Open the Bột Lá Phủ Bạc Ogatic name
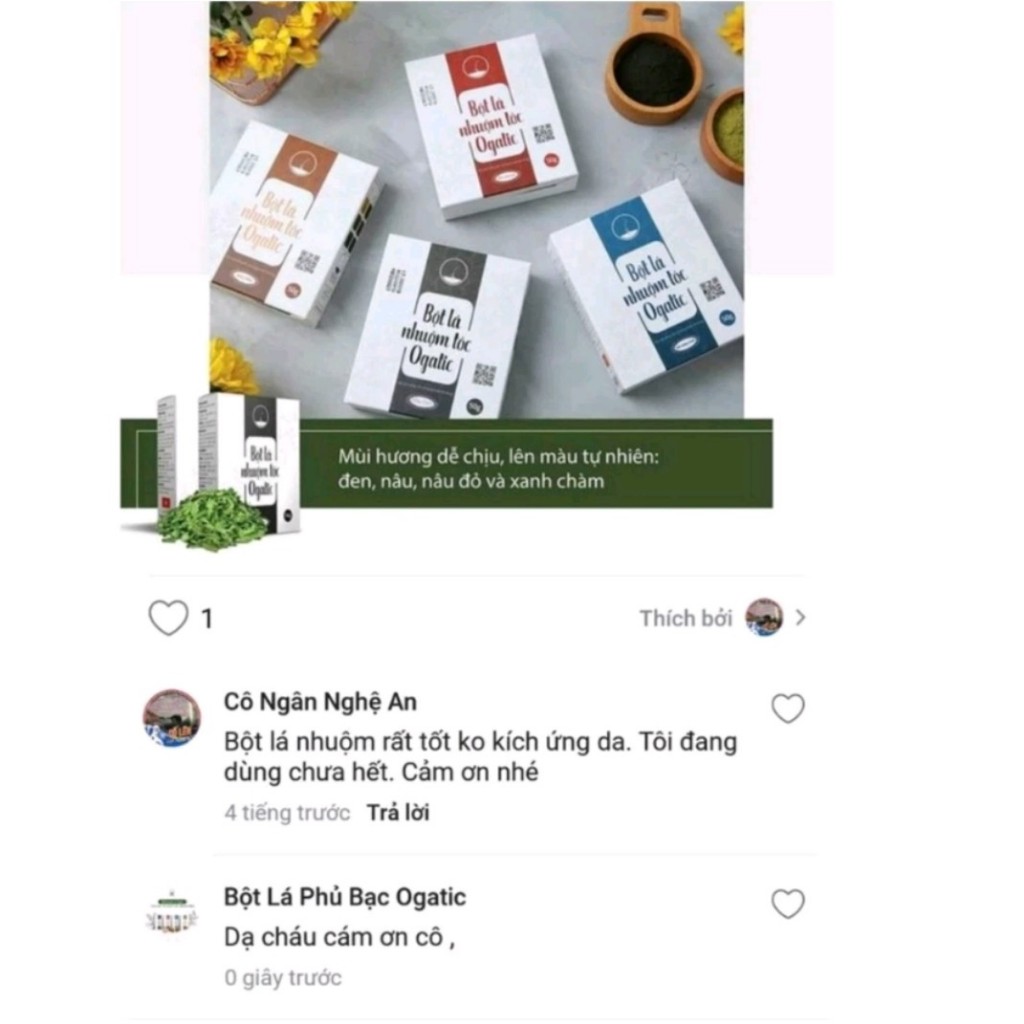 tap(345, 897)
